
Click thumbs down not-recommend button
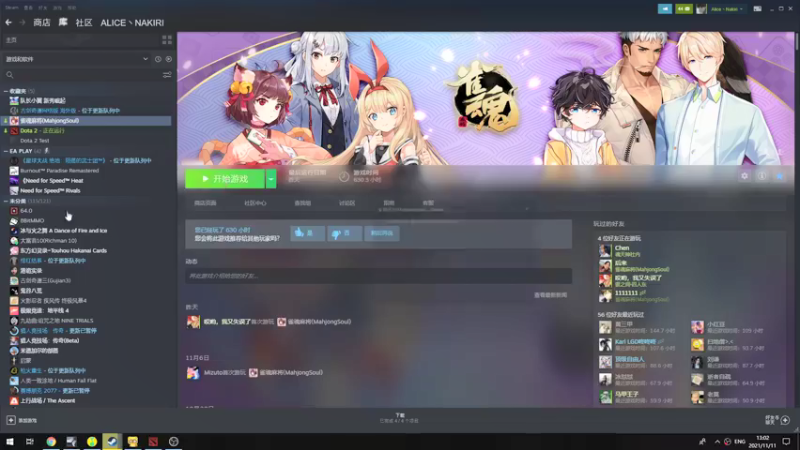point(344,233)
